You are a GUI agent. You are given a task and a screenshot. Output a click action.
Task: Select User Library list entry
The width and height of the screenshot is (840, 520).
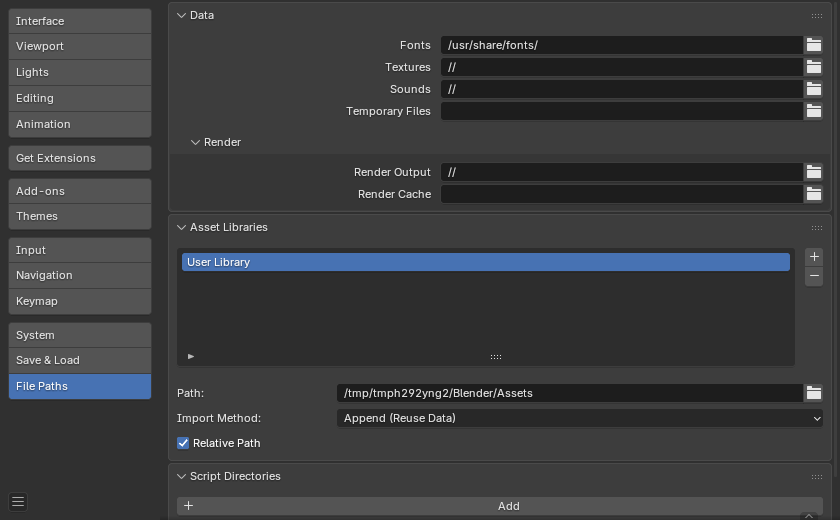[486, 262]
